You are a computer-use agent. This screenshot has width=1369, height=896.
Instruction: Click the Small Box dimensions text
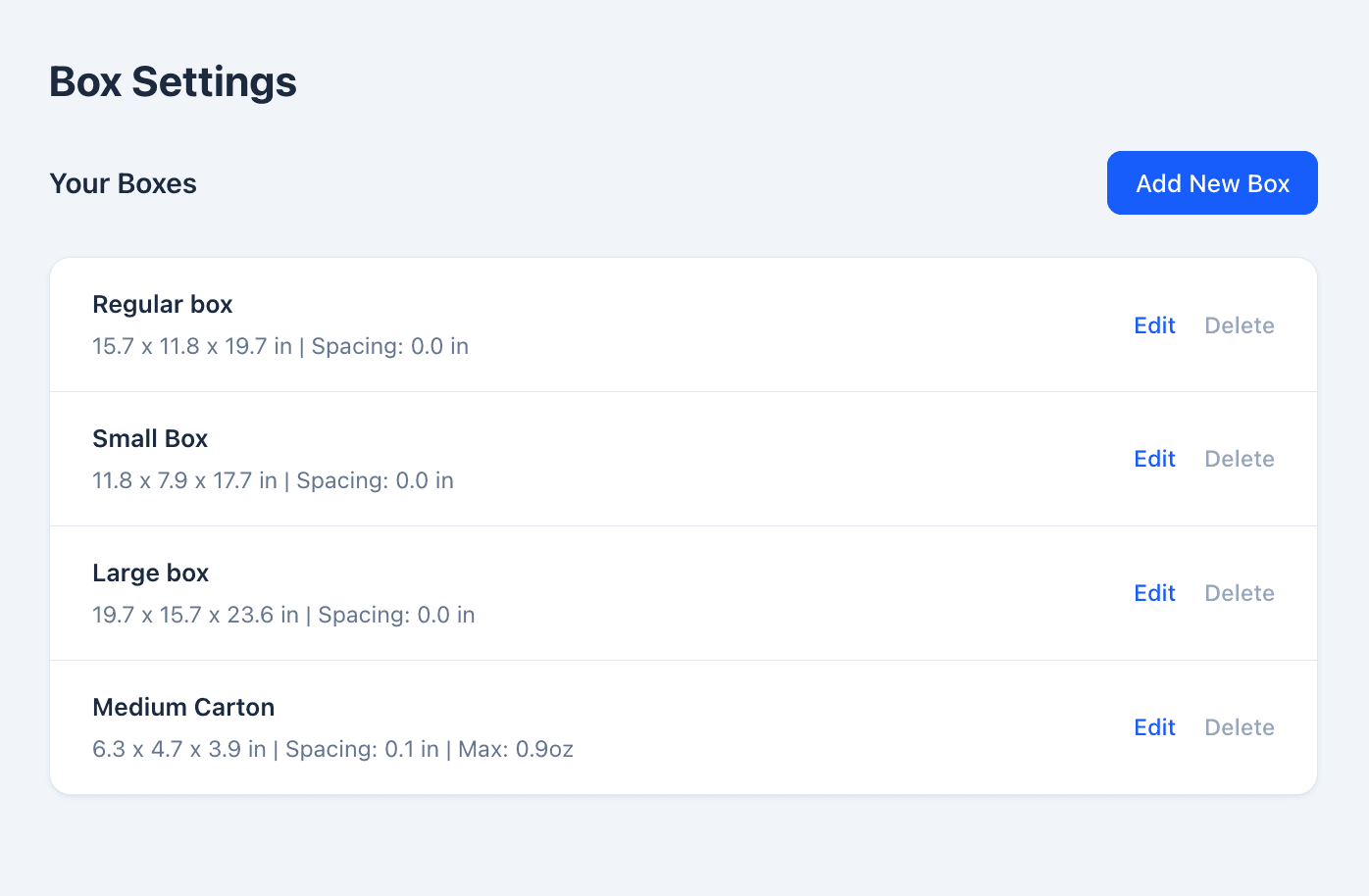point(273,480)
